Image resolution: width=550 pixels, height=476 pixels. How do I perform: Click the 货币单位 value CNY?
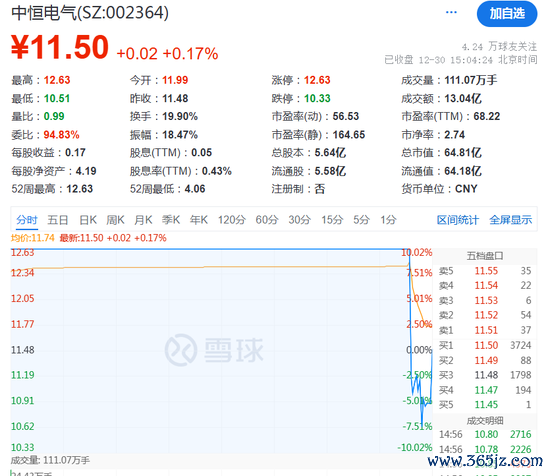click(466, 189)
